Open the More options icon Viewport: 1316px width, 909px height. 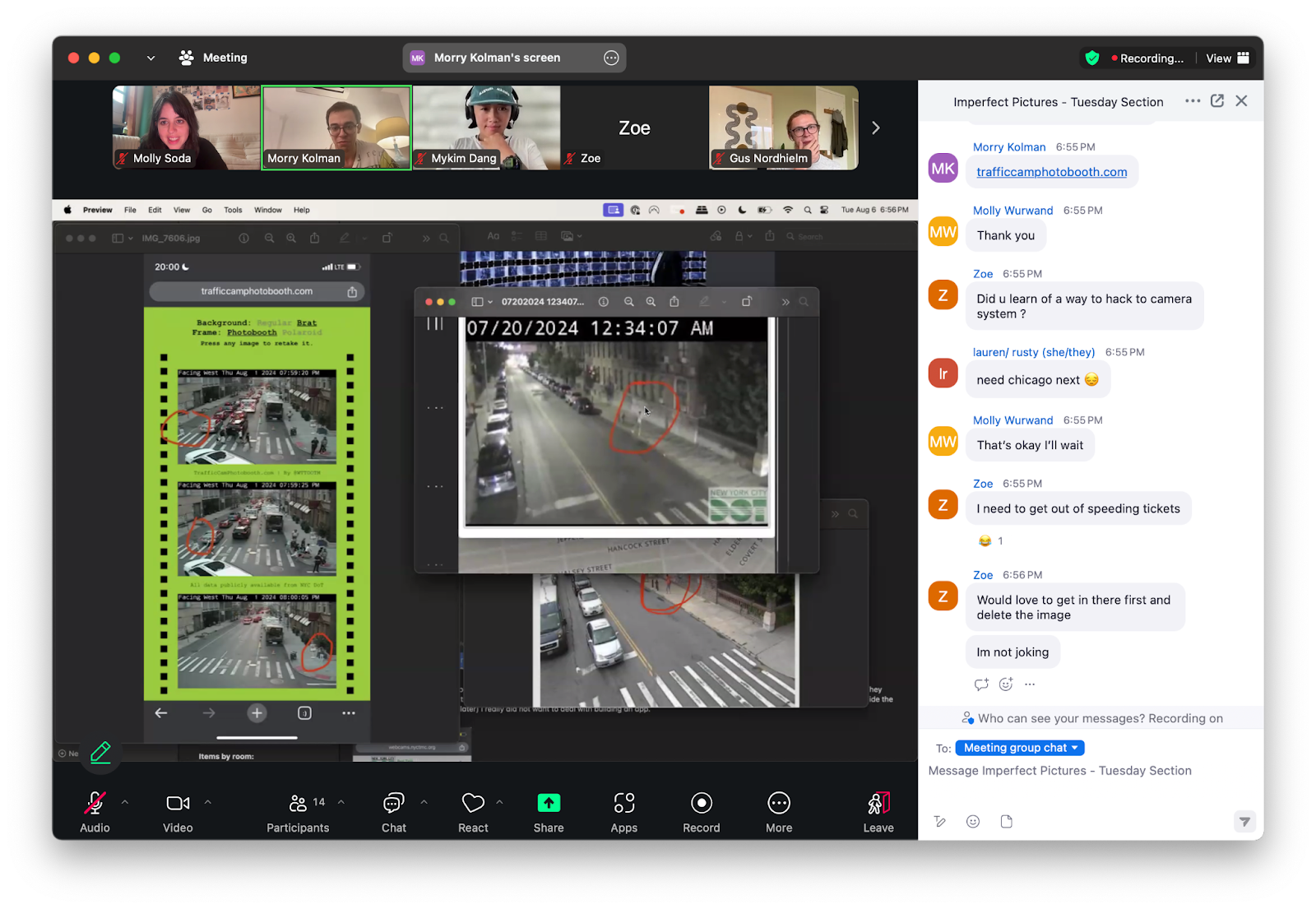779,803
